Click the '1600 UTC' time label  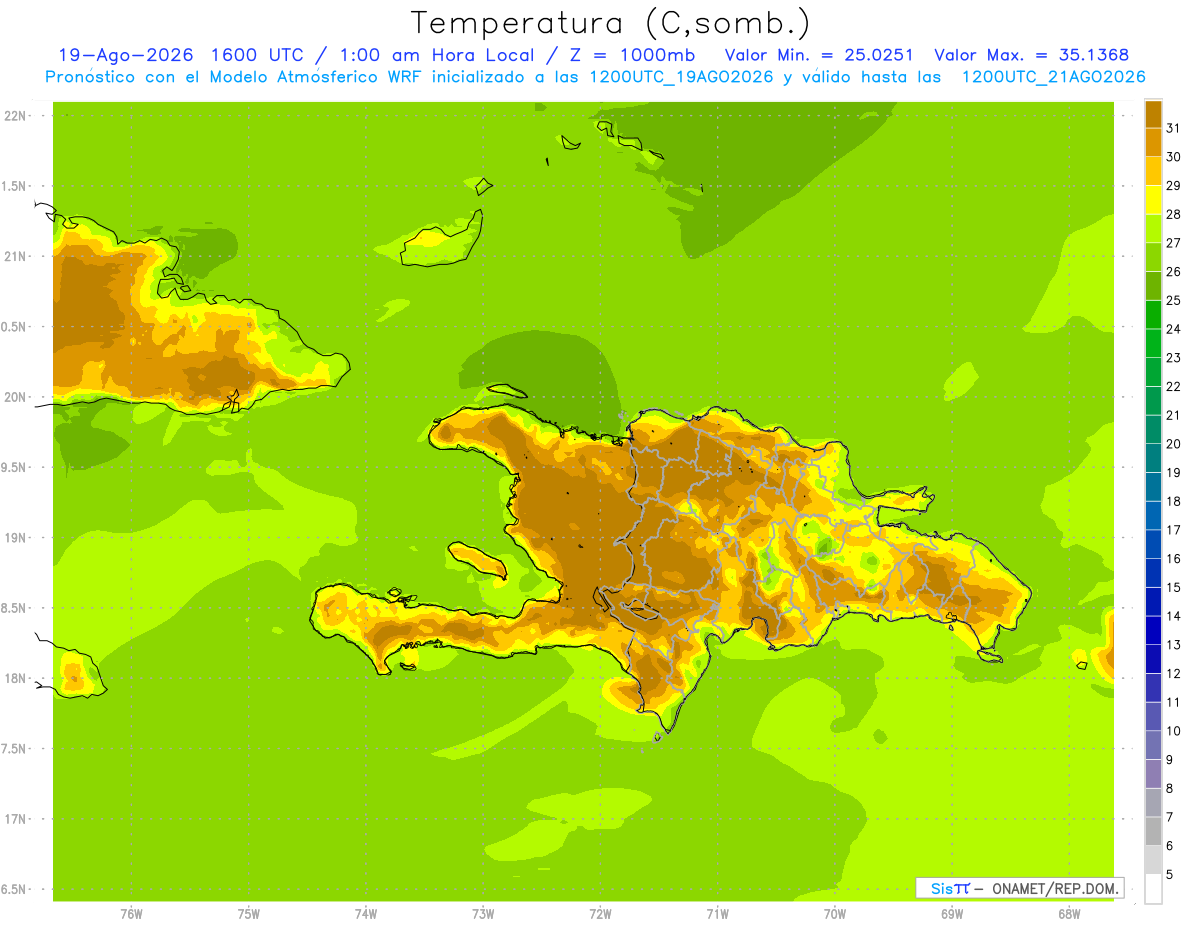coord(259,55)
